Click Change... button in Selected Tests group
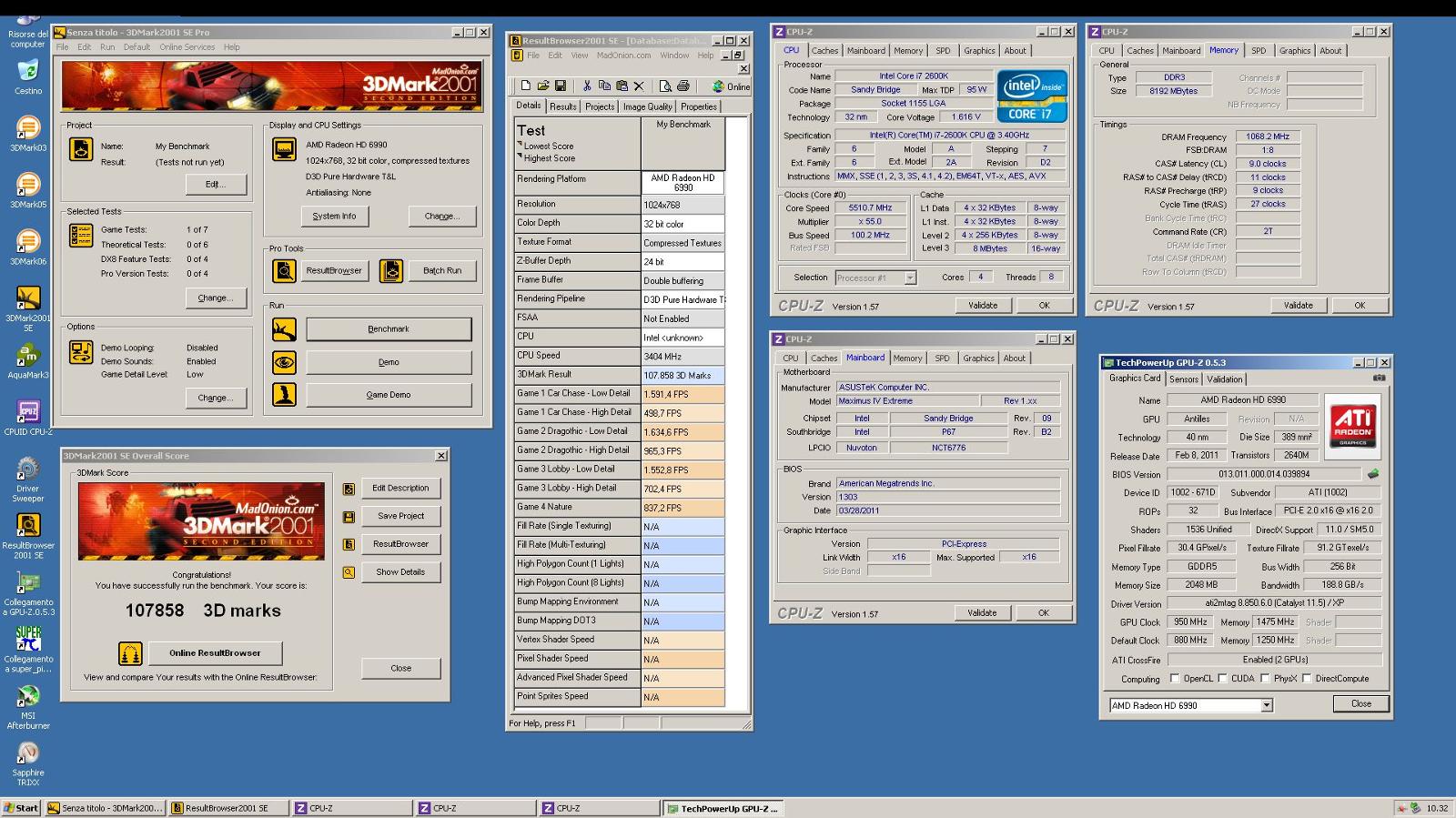The image size is (1456, 818). [216, 298]
